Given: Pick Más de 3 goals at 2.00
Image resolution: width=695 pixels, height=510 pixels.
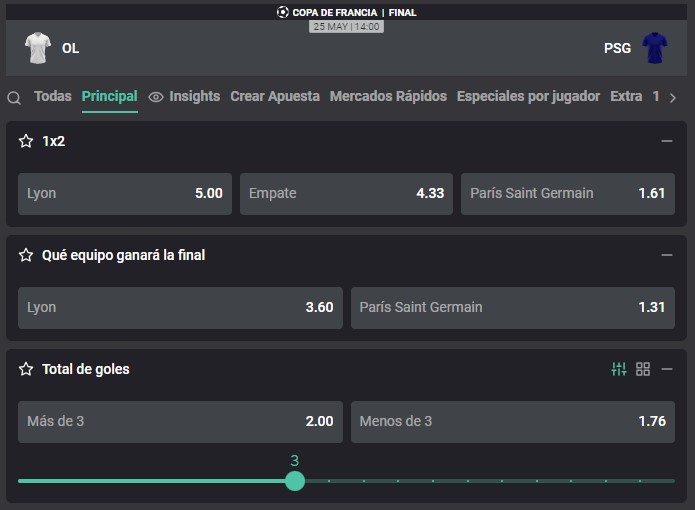Looking at the screenshot, I should [x=180, y=421].
